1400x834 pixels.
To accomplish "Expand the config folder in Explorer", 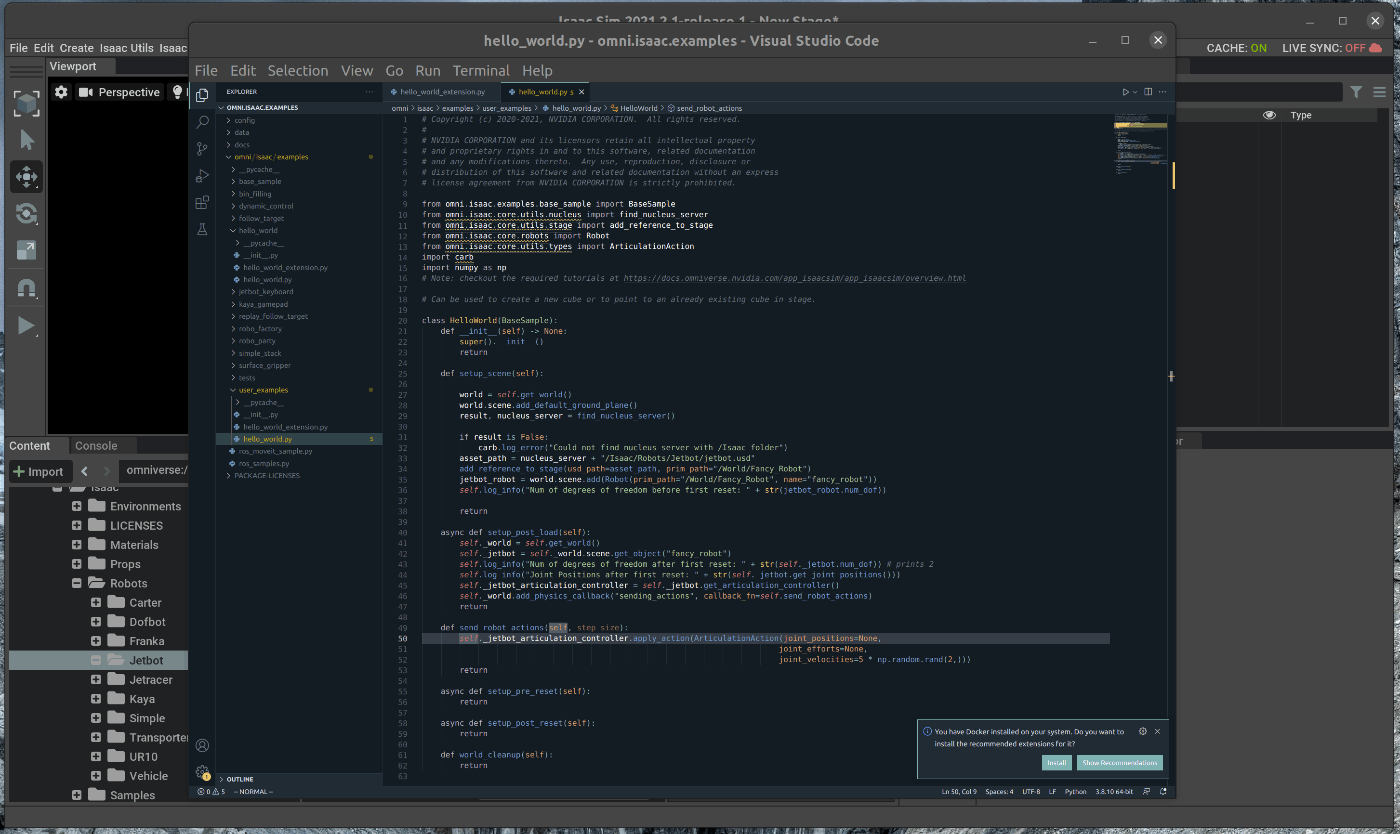I will click(x=299, y=120).
